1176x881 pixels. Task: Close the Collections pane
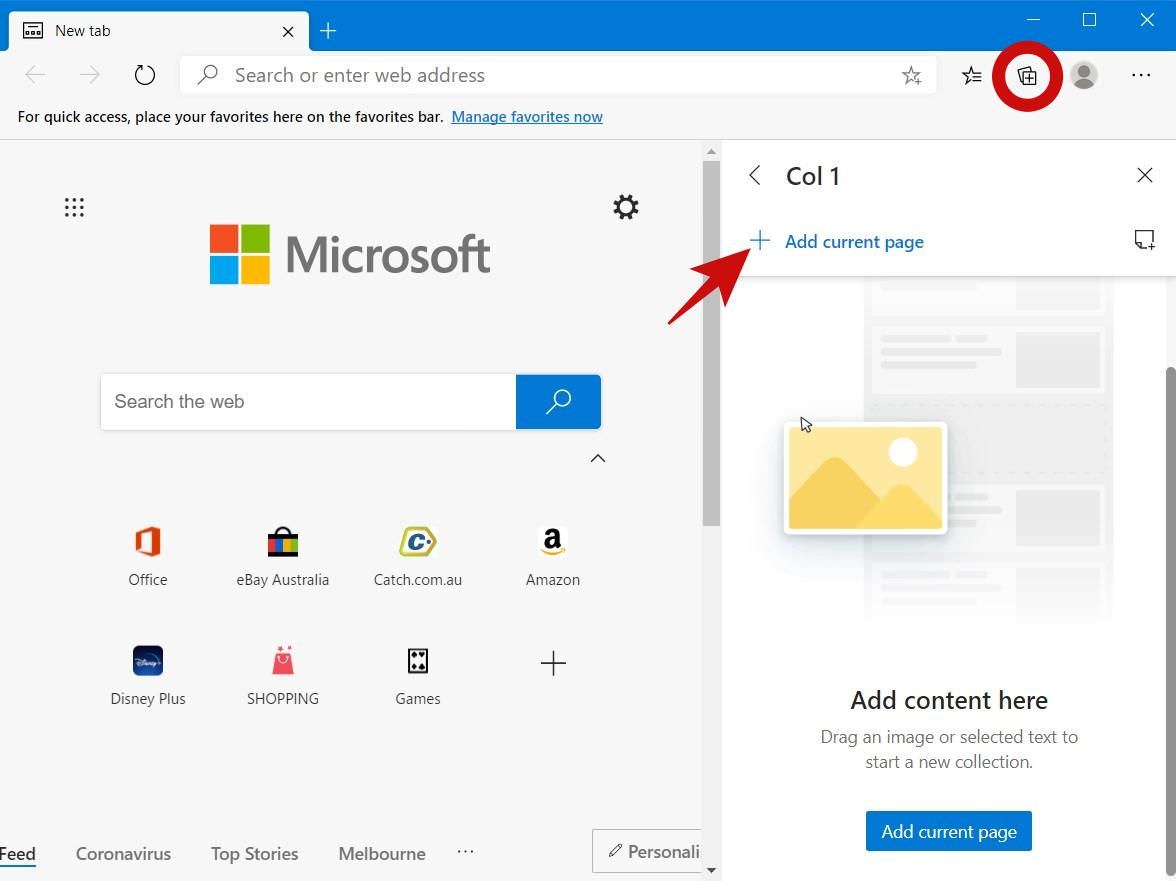pos(1144,175)
